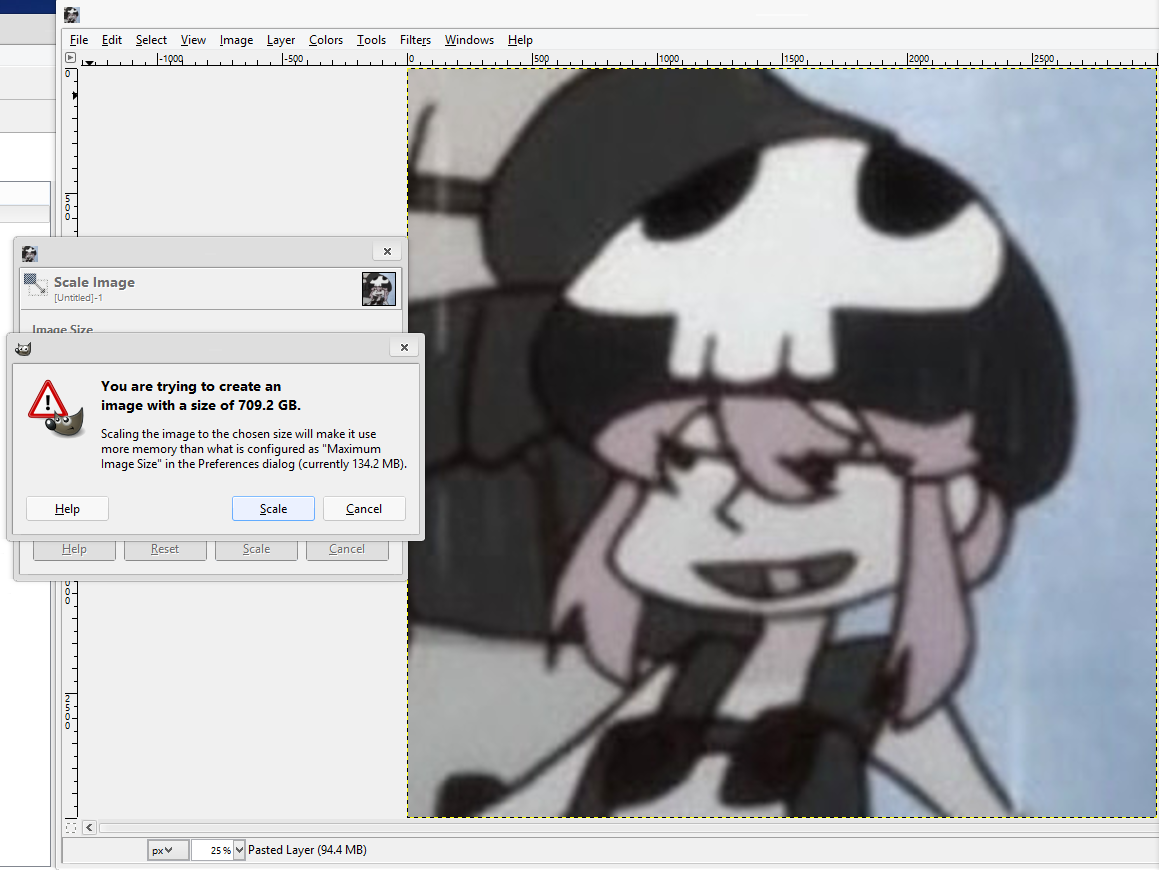
Task: Open the File menu
Action: click(78, 40)
